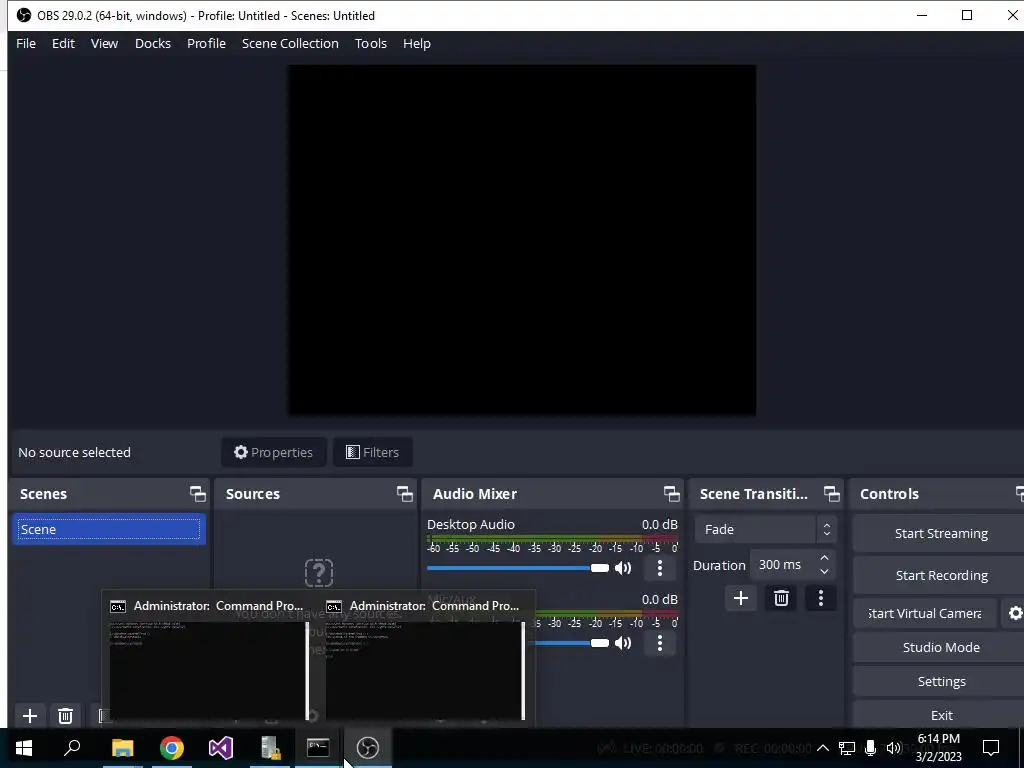Click the OBS Studio taskbar icon
The image size is (1024, 768).
368,748
